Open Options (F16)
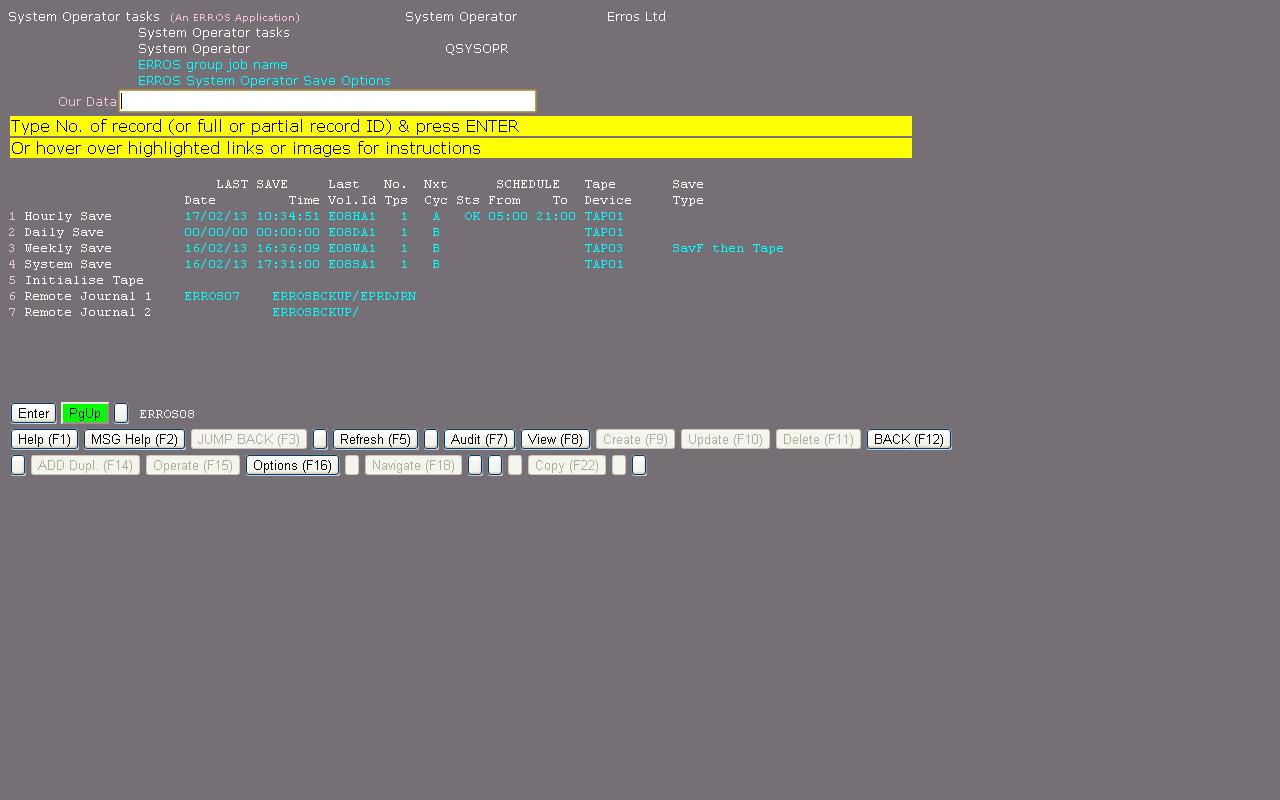1280x800 pixels. coord(292,465)
